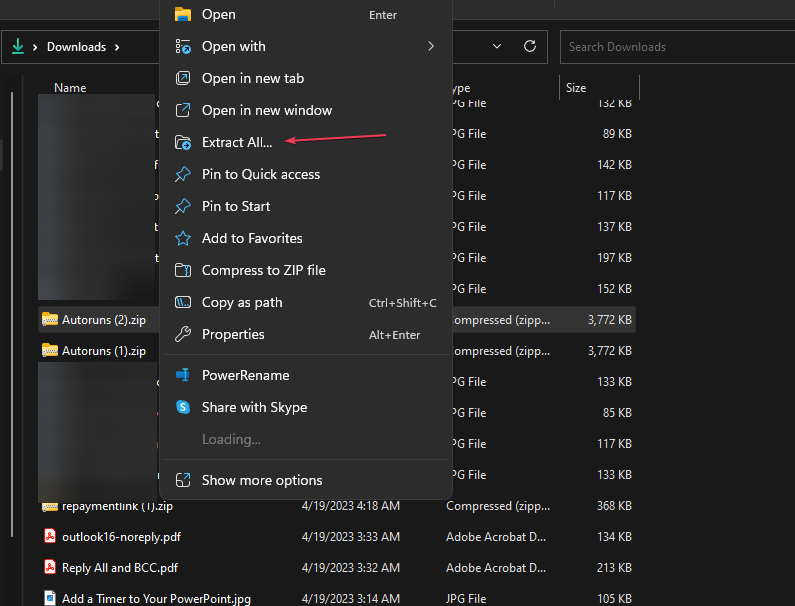Screen dimensions: 795x606
Task: Select Show more options
Action: 306,480
